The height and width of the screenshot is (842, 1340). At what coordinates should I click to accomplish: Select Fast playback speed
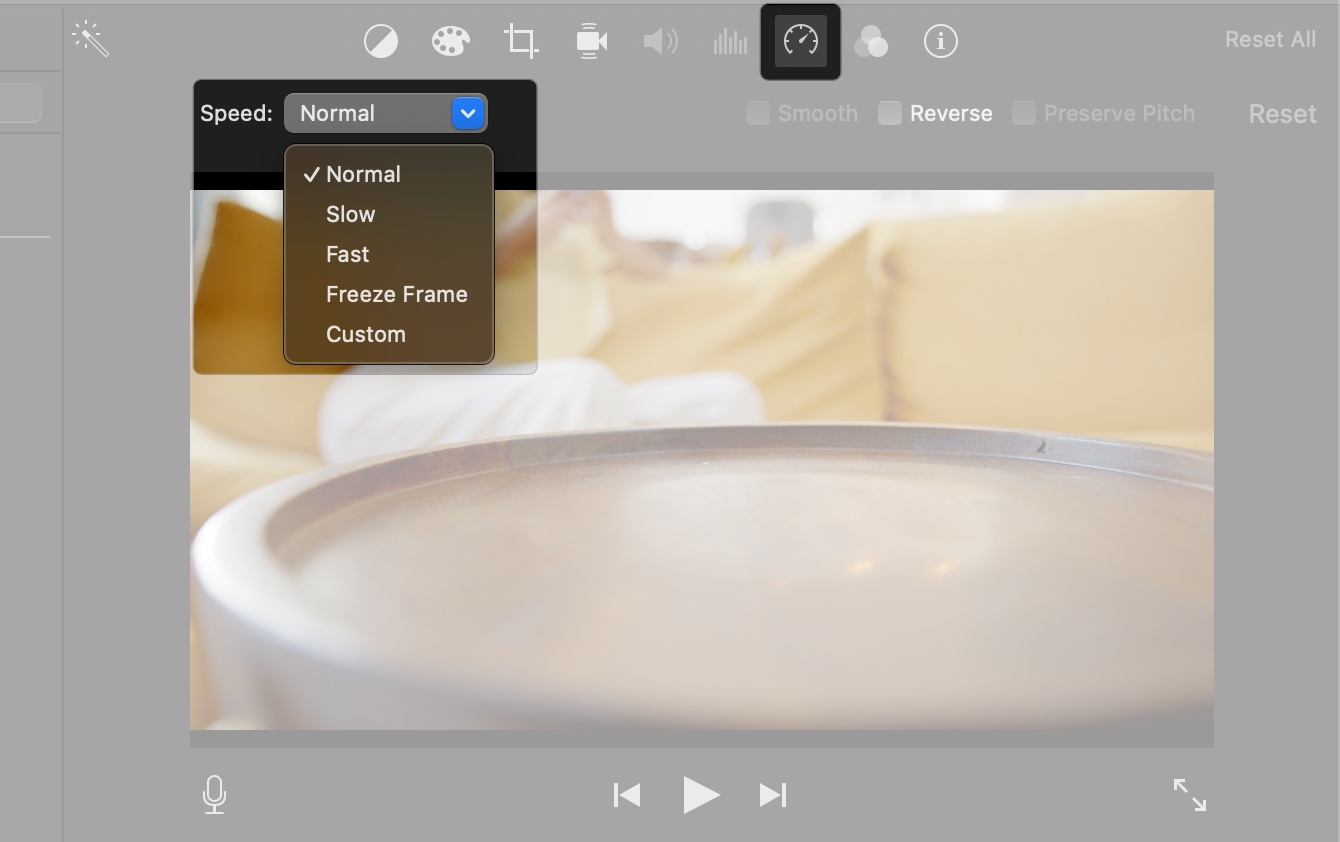[x=346, y=254]
